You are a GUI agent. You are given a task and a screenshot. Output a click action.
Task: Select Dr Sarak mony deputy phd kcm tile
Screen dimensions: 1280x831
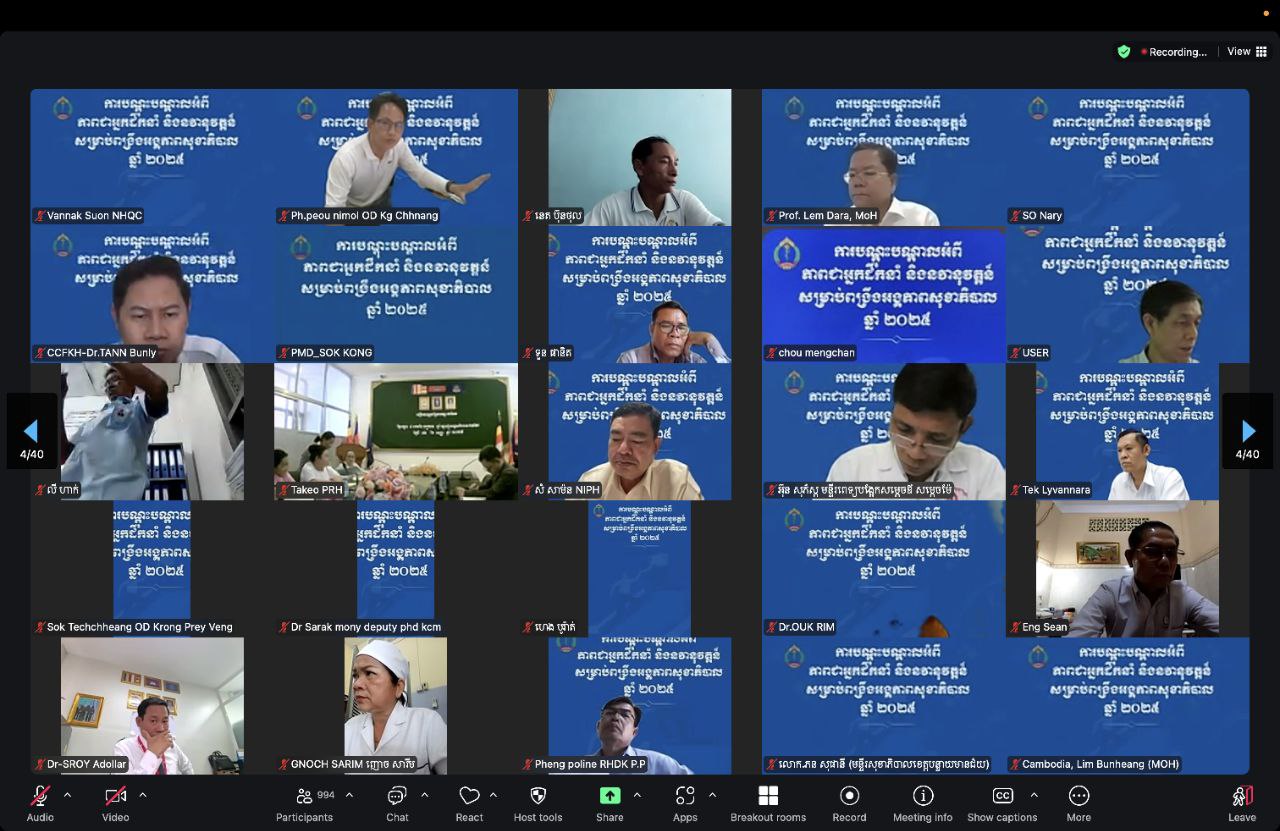point(396,568)
